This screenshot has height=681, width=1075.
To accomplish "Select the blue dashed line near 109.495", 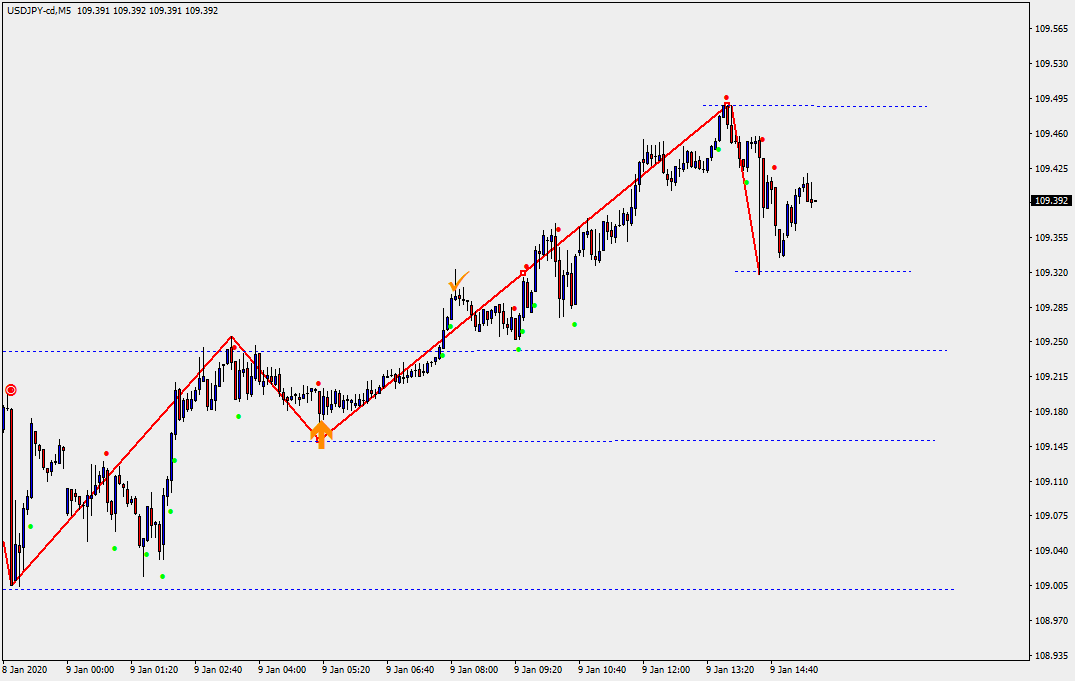I will (x=870, y=106).
